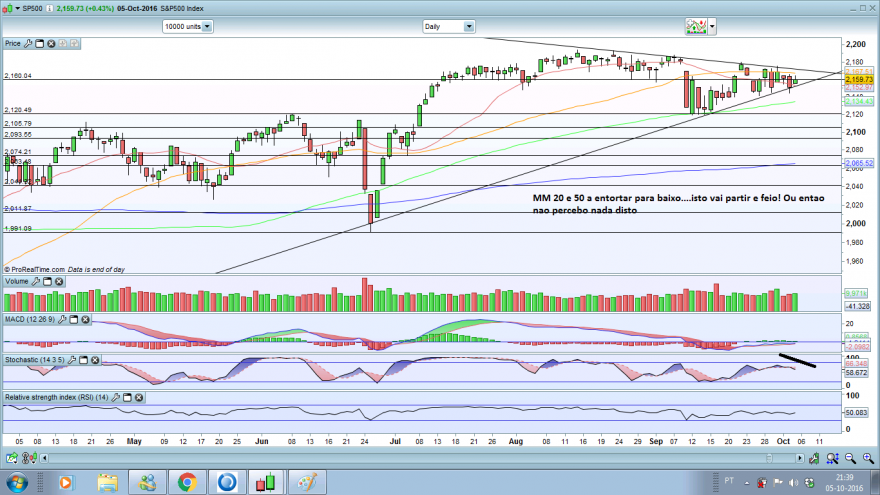Click the 2,160.04 horizontal line label

(18, 76)
